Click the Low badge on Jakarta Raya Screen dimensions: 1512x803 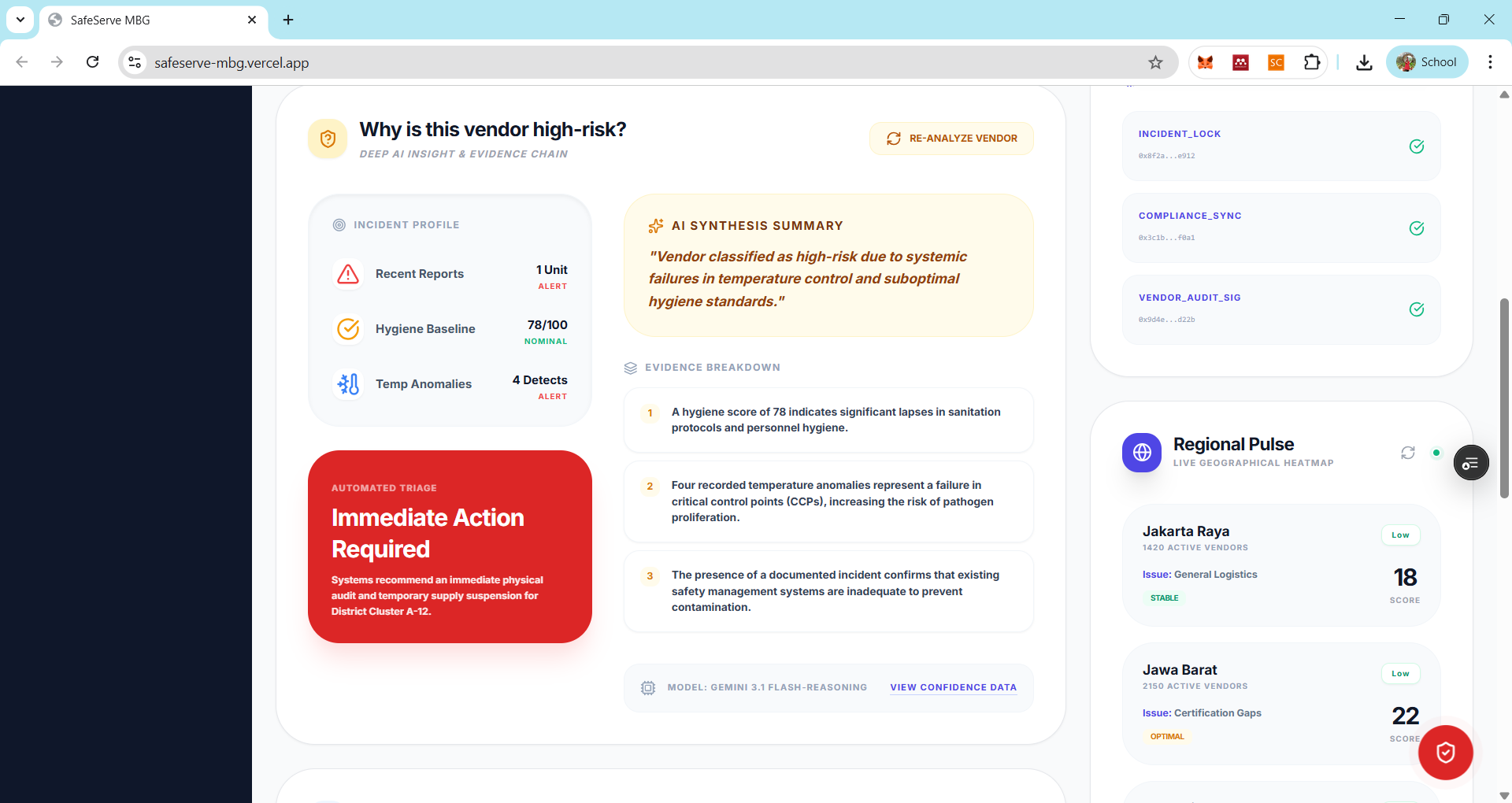point(1400,535)
